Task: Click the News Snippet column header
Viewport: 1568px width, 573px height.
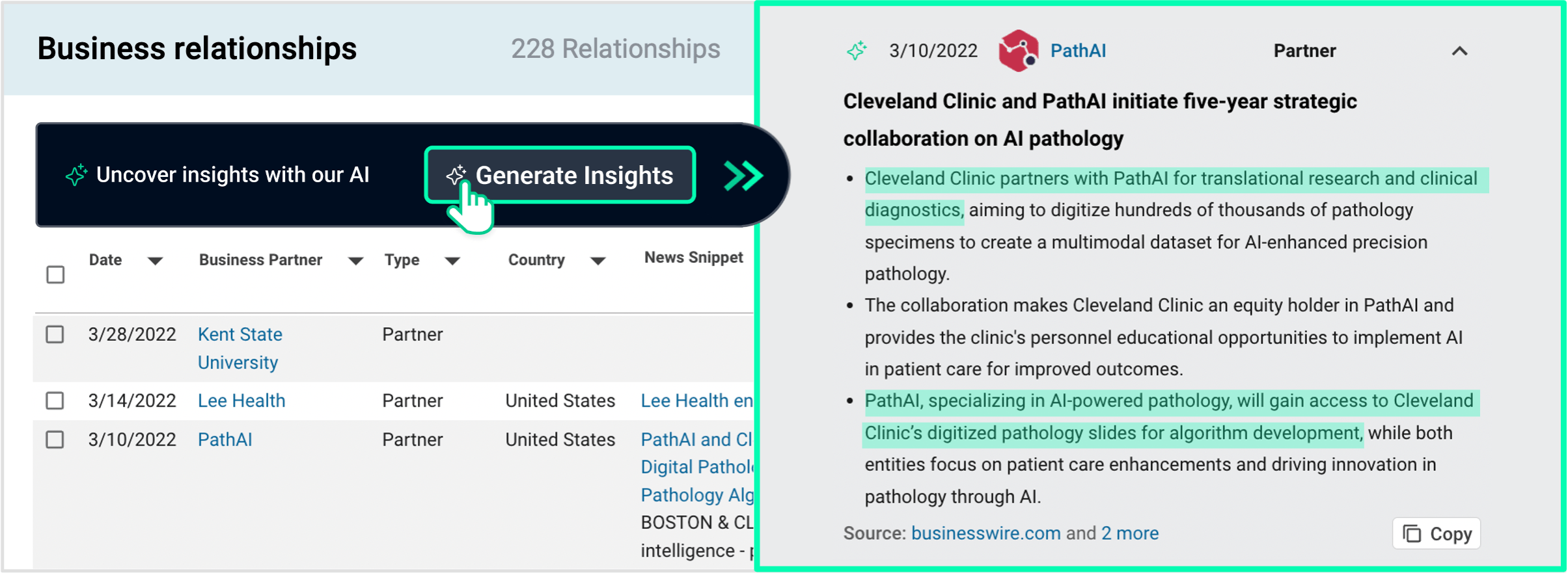Action: [x=693, y=258]
